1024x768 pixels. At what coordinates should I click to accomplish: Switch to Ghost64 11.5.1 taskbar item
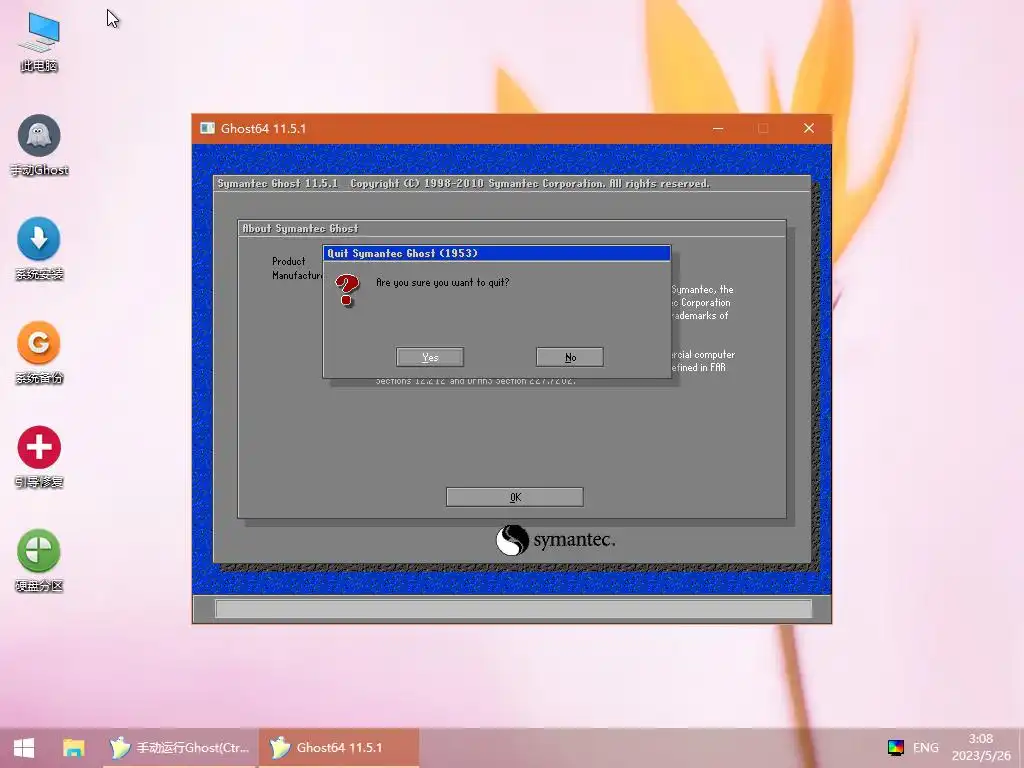(339, 748)
